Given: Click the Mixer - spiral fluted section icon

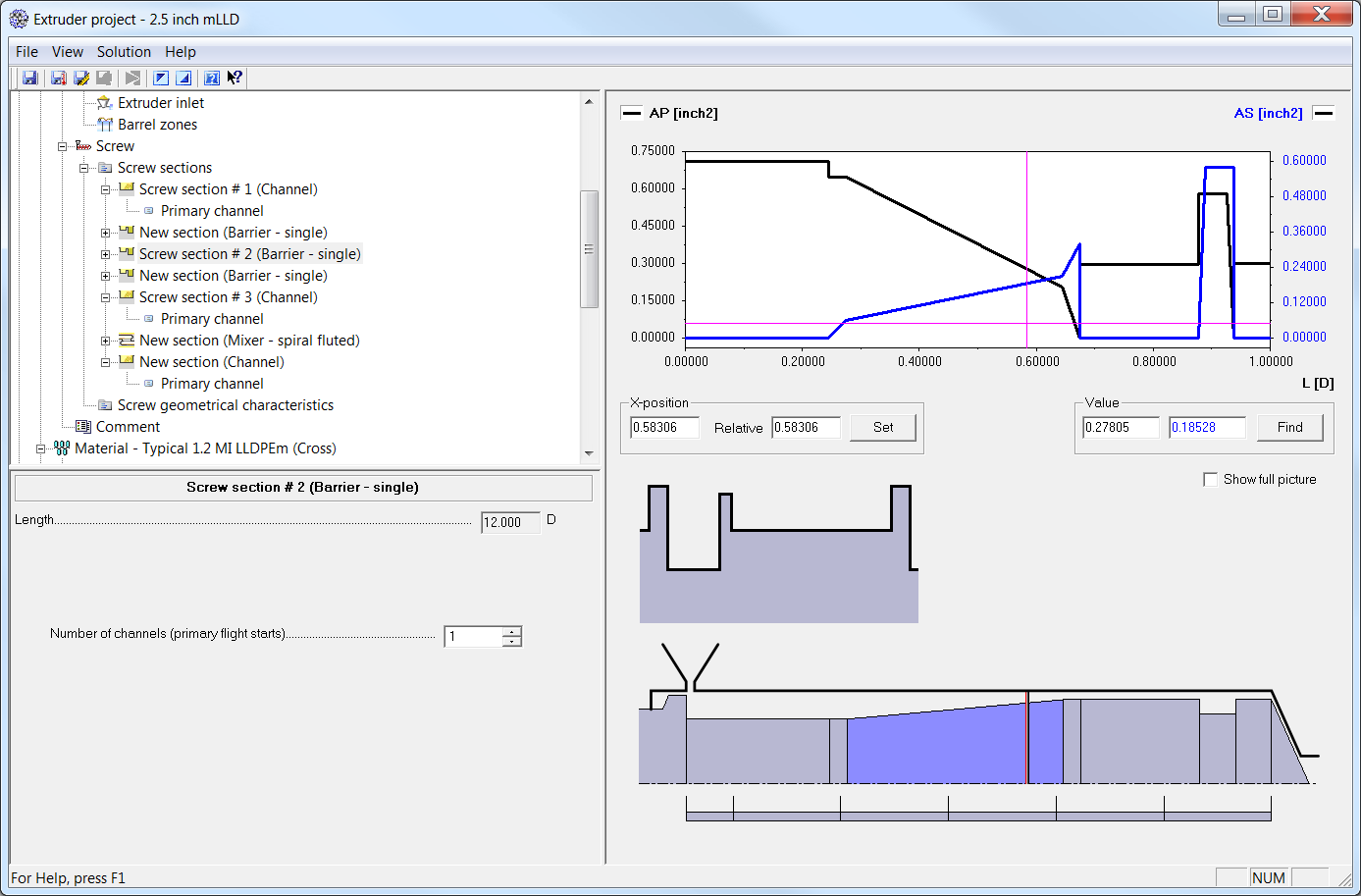Looking at the screenshot, I should 127,341.
